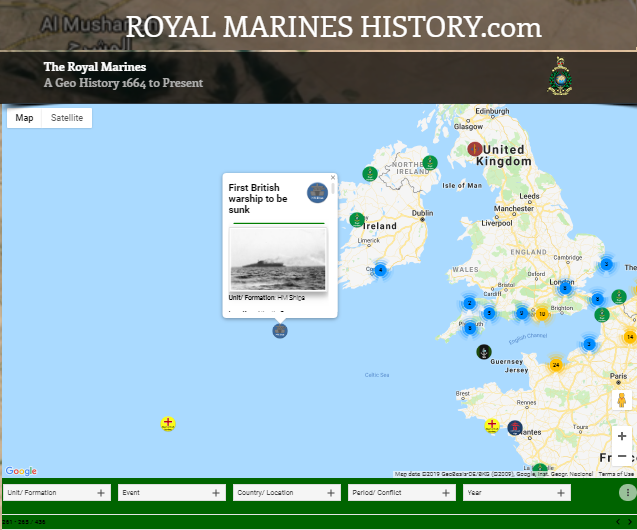Viewport: 637px width, 530px height.
Task: Click the ship icon inside the info popup
Action: tap(317, 193)
